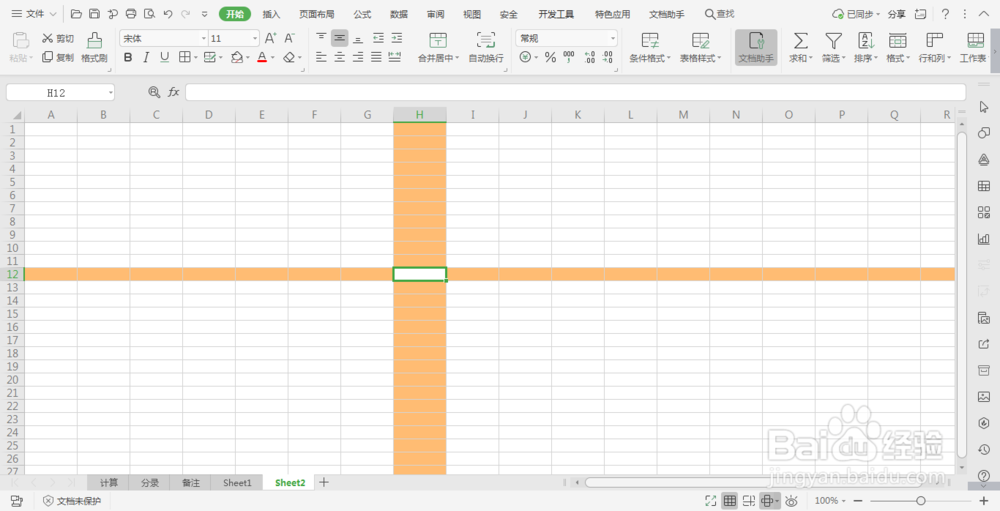Screen dimensions: 1000x511
Task: Click the help question mark in top bar
Action: click(x=946, y=14)
